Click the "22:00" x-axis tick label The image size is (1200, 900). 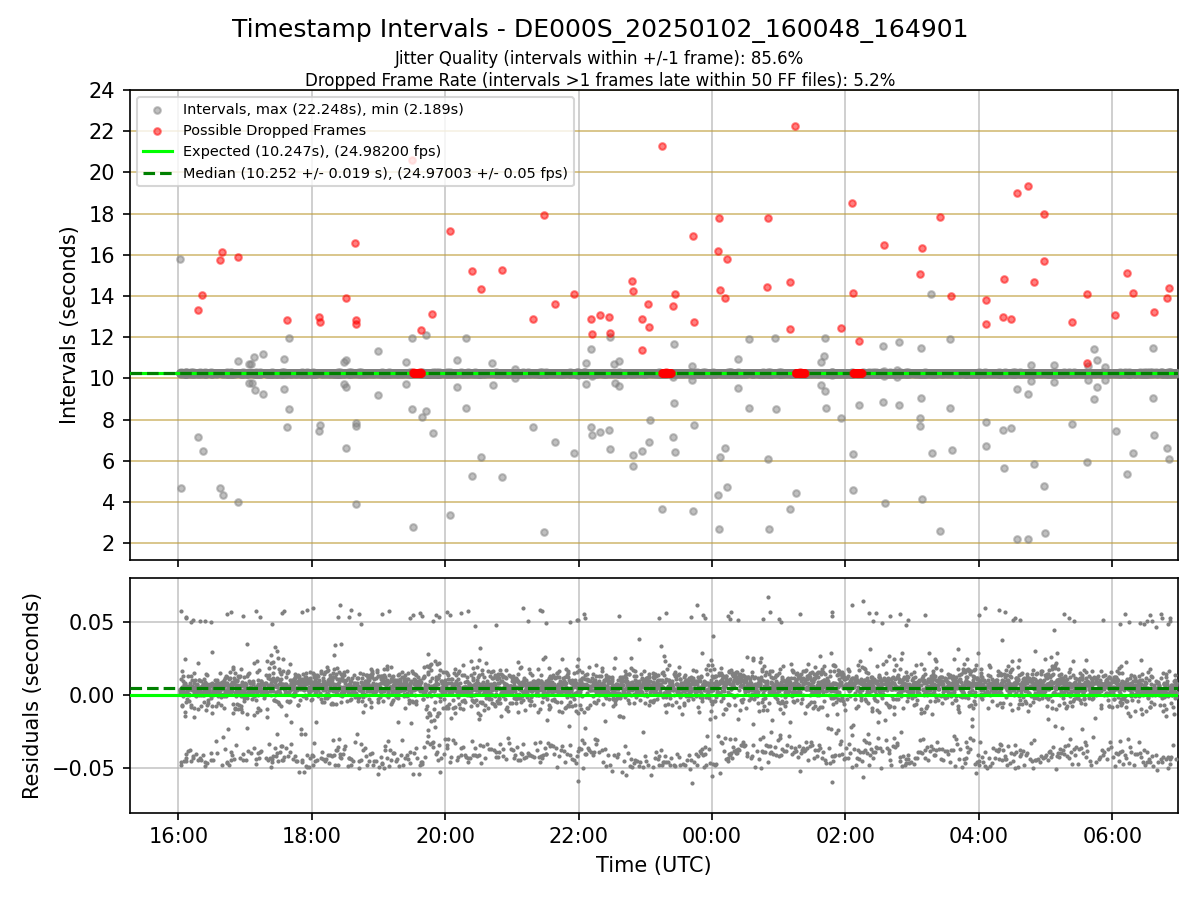(x=578, y=834)
